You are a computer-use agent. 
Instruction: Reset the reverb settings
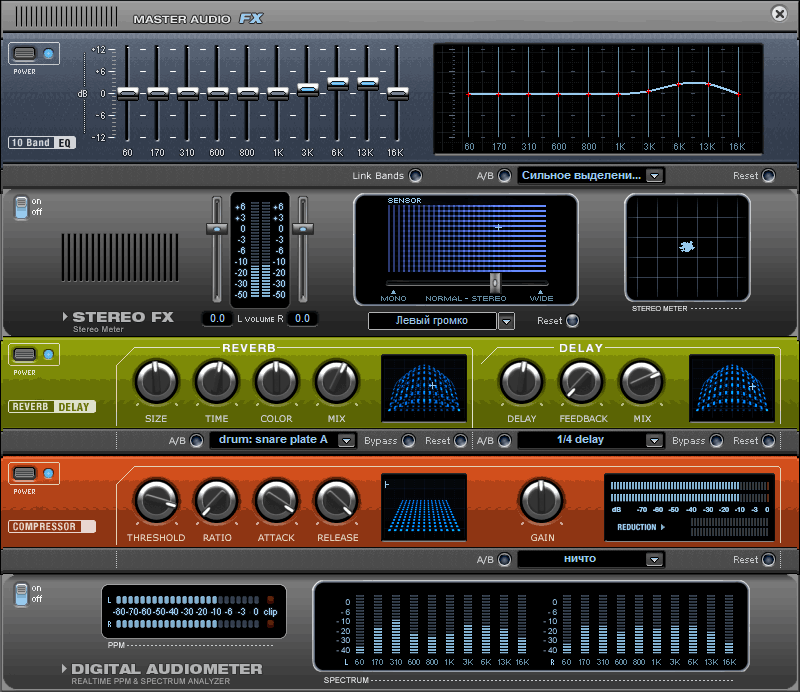[x=461, y=440]
